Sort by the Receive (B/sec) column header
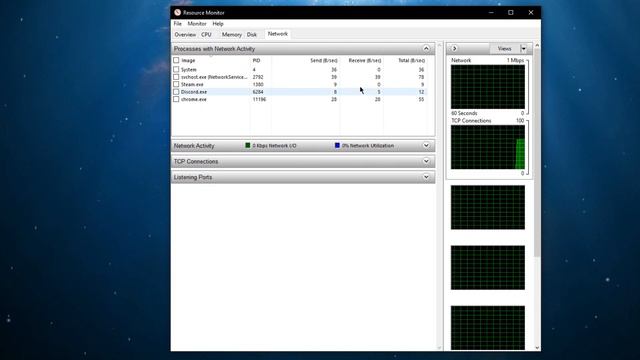 pyautogui.click(x=364, y=60)
